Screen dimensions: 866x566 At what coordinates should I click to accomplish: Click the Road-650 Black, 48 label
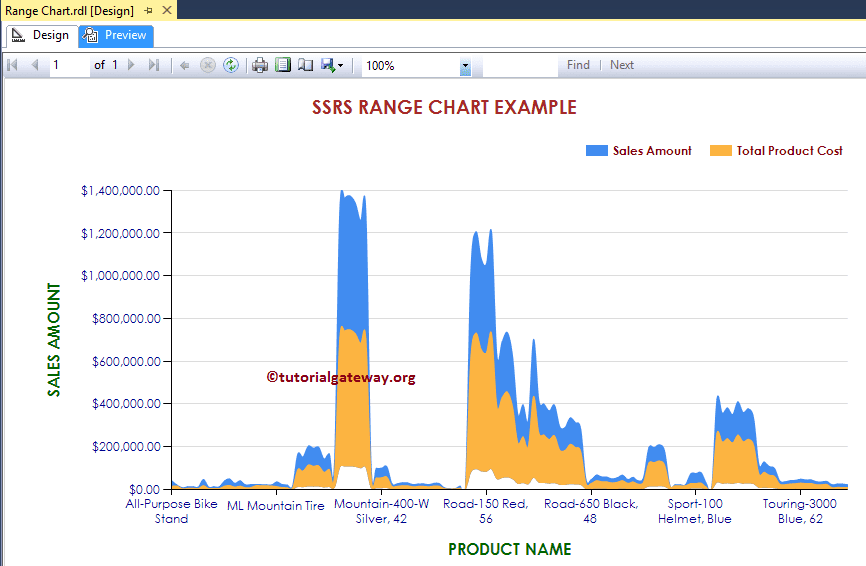coord(590,511)
